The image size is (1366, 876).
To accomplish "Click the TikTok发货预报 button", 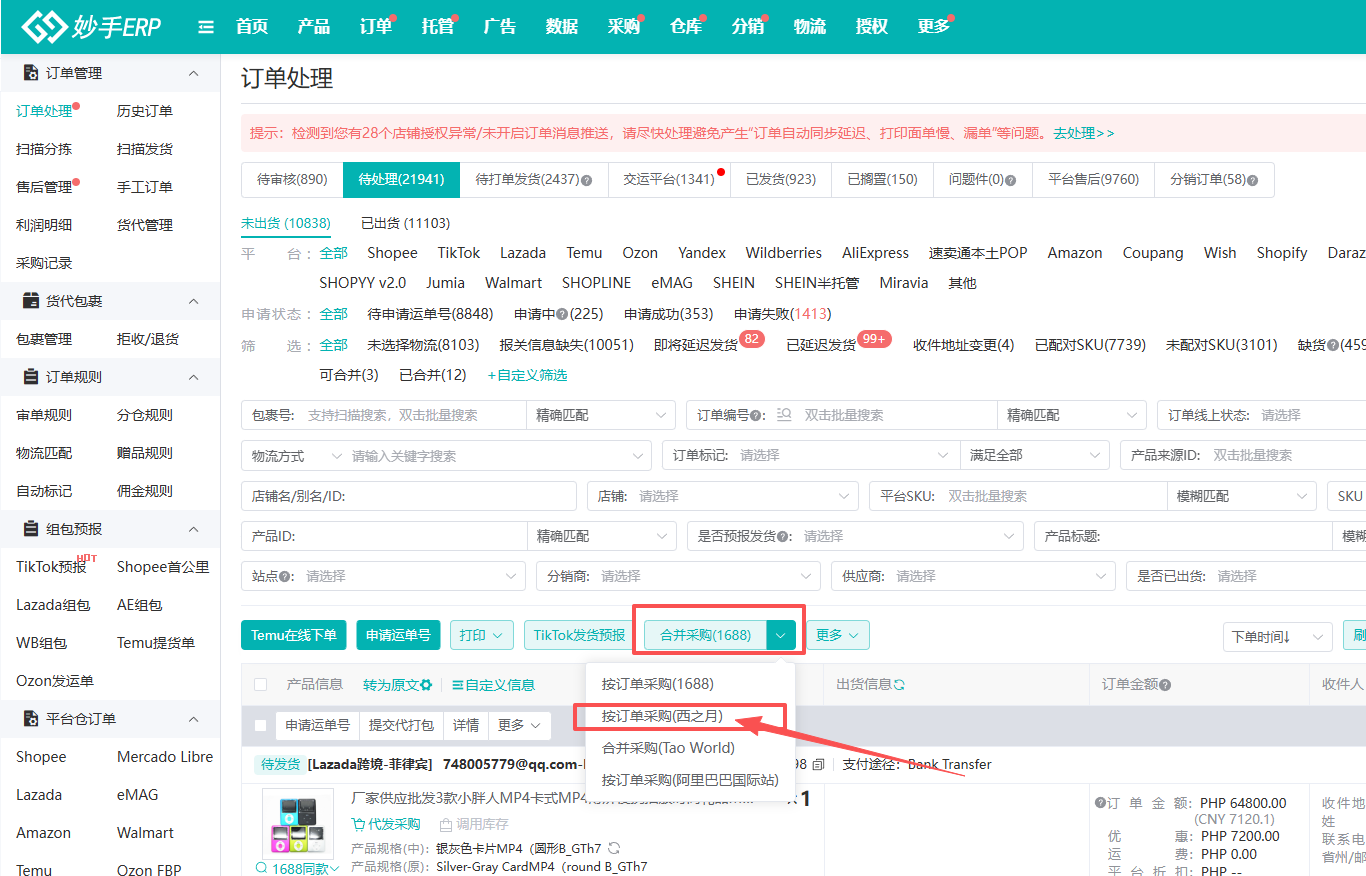I will click(579, 635).
